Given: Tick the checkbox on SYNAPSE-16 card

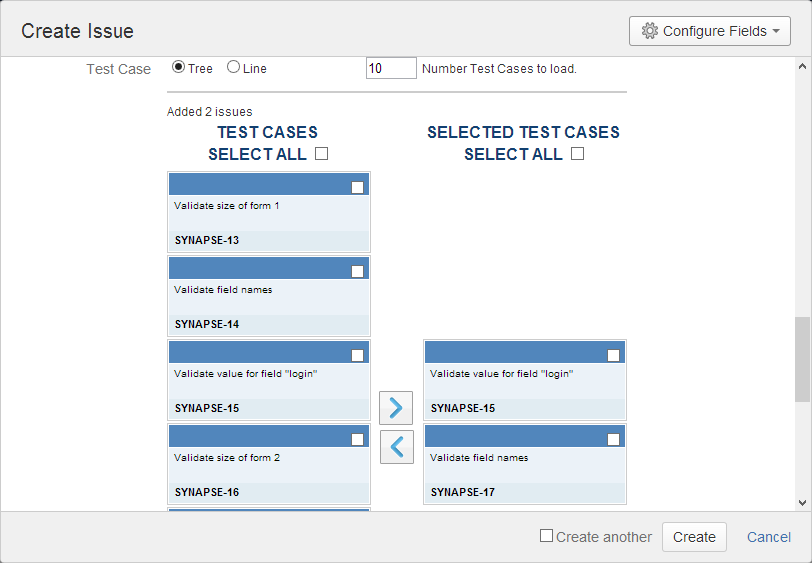Looking at the screenshot, I should (358, 439).
